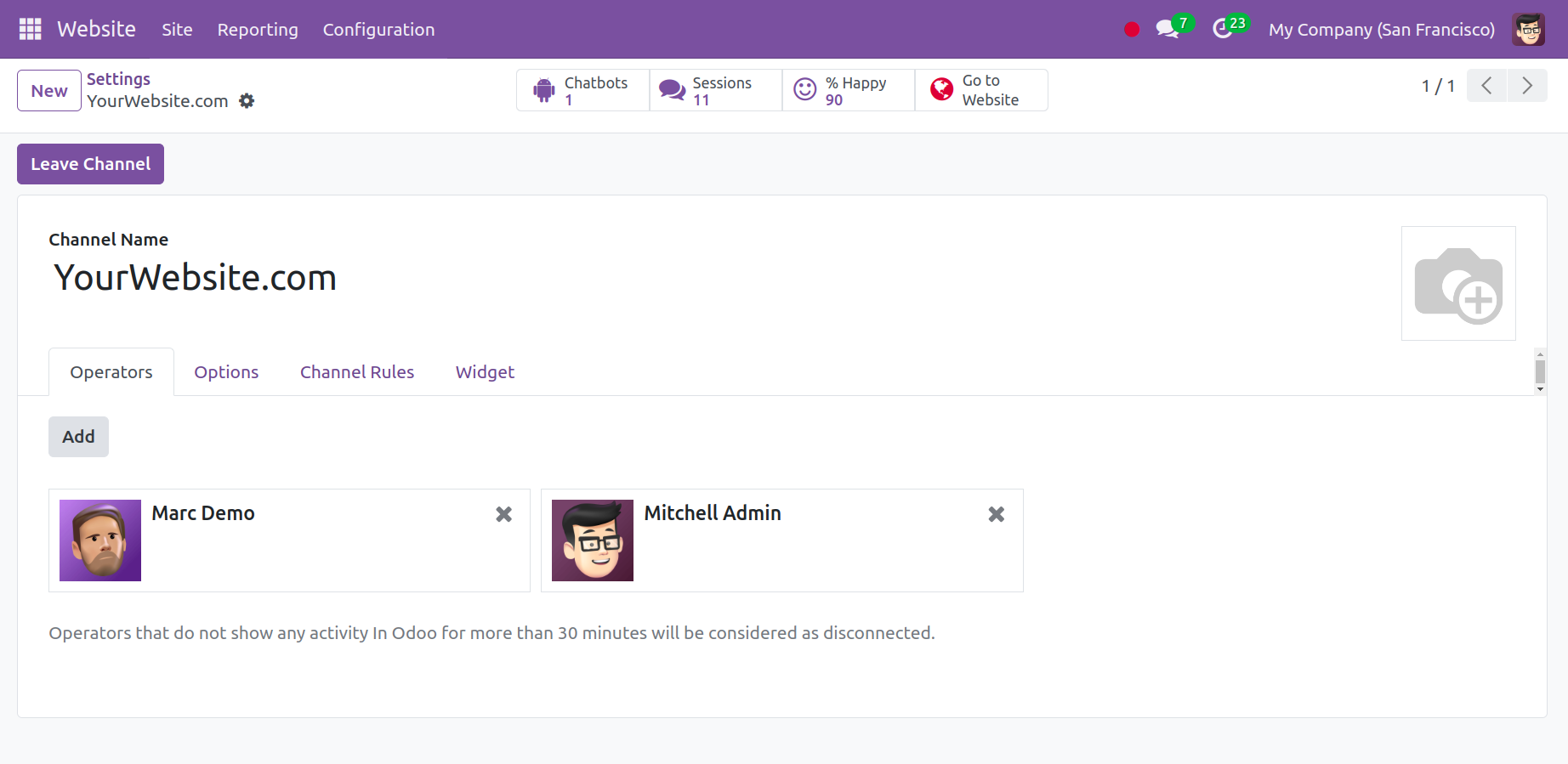Click the red recording status dot
This screenshot has width=1568, height=764.
1131,30
